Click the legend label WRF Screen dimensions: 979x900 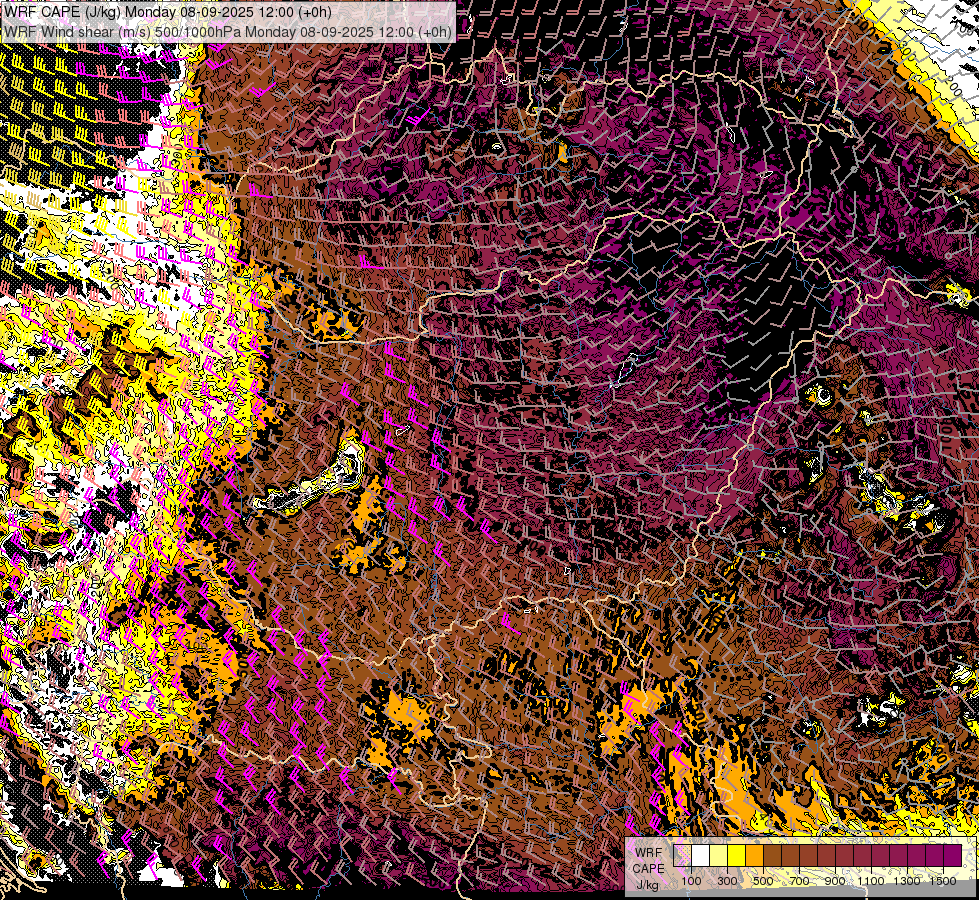coord(649,853)
